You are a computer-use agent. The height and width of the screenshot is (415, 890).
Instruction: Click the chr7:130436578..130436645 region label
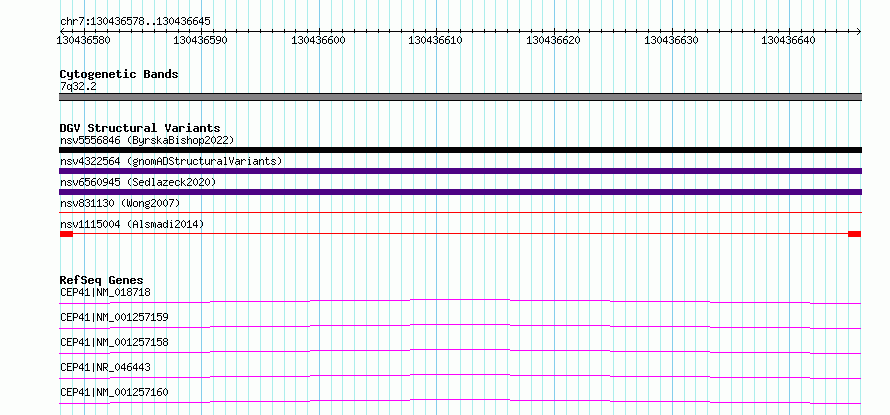pyautogui.click(x=135, y=22)
